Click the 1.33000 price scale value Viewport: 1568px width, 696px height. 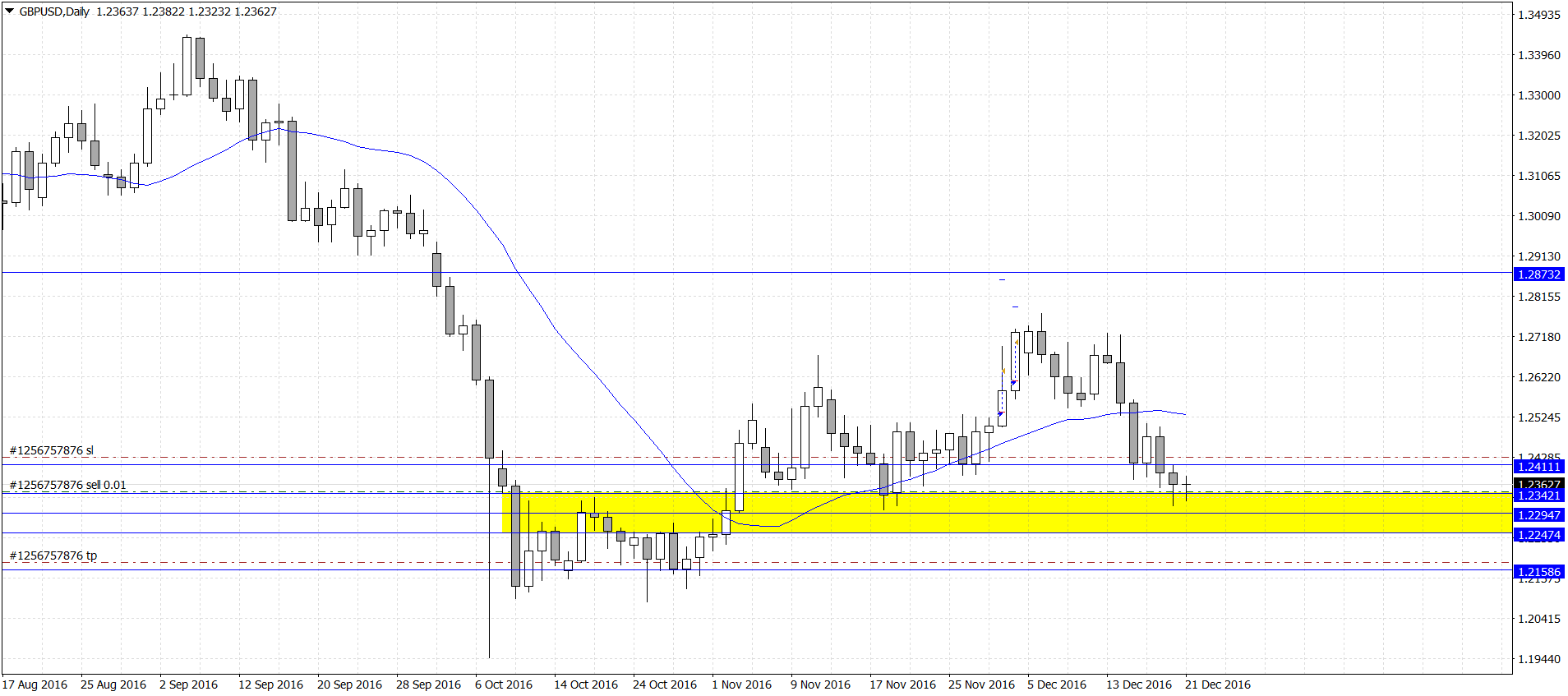click(x=1539, y=95)
